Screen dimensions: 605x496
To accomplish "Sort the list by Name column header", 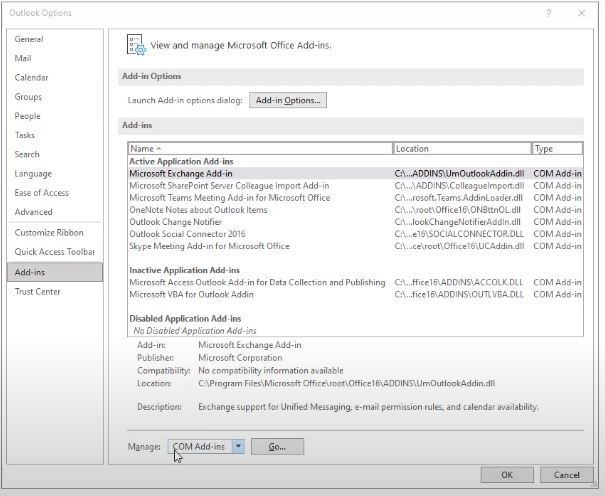I will click(x=260, y=149).
